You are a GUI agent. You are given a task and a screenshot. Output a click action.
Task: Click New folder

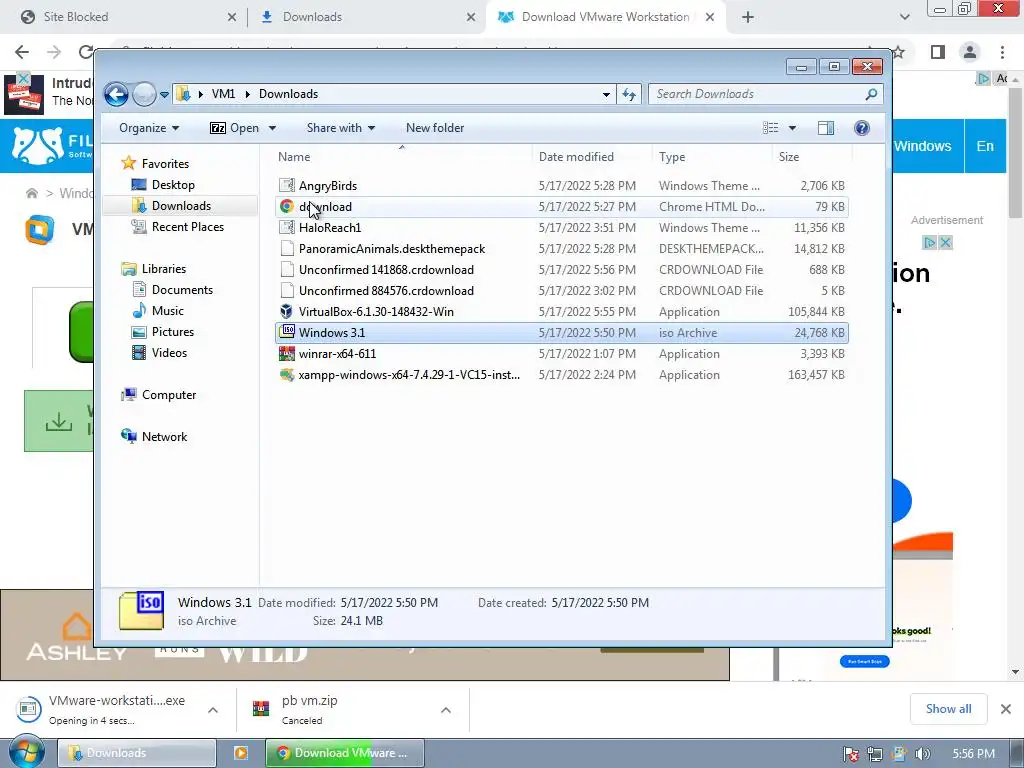pyautogui.click(x=435, y=128)
